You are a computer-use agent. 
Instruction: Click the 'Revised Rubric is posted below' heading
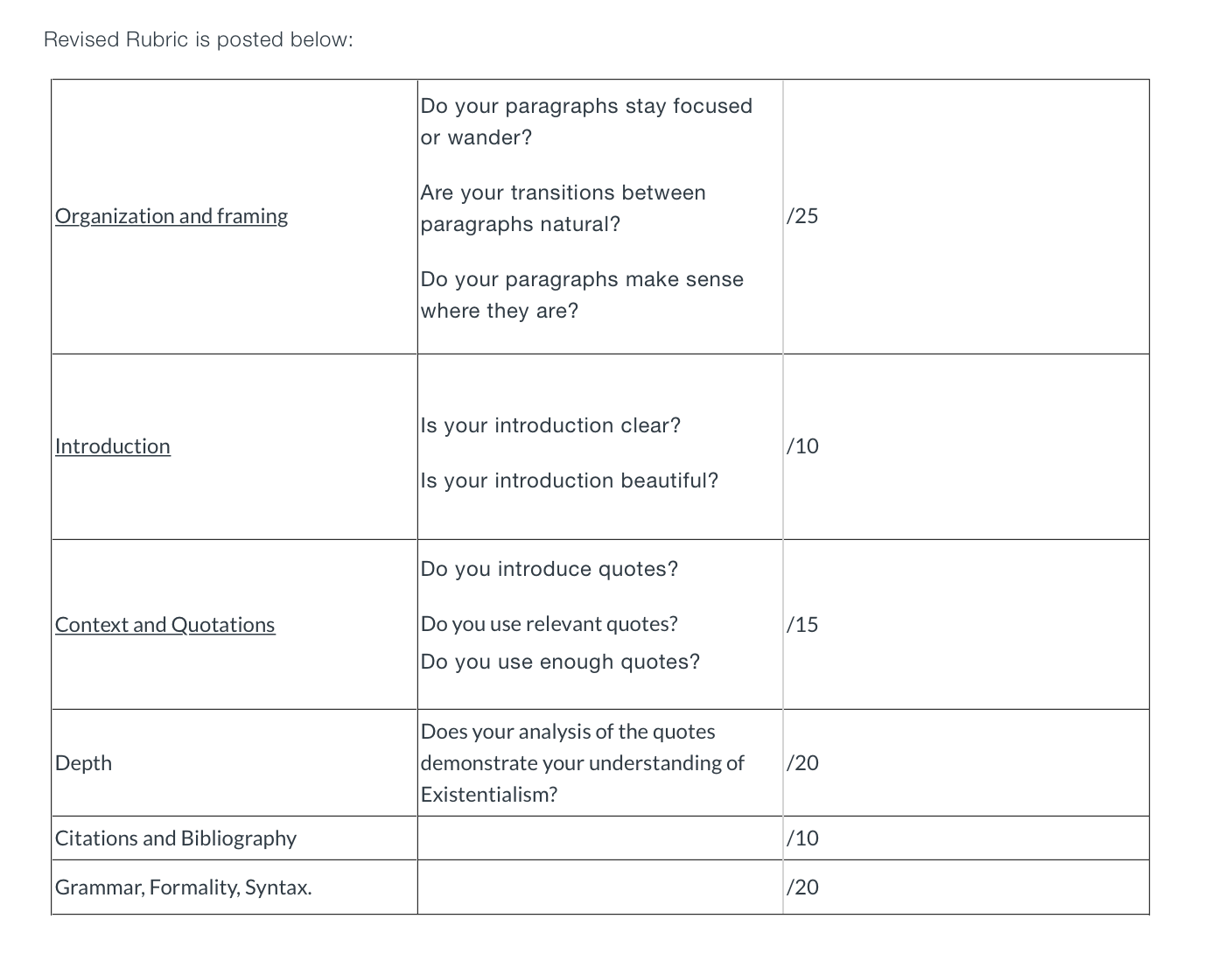(199, 40)
